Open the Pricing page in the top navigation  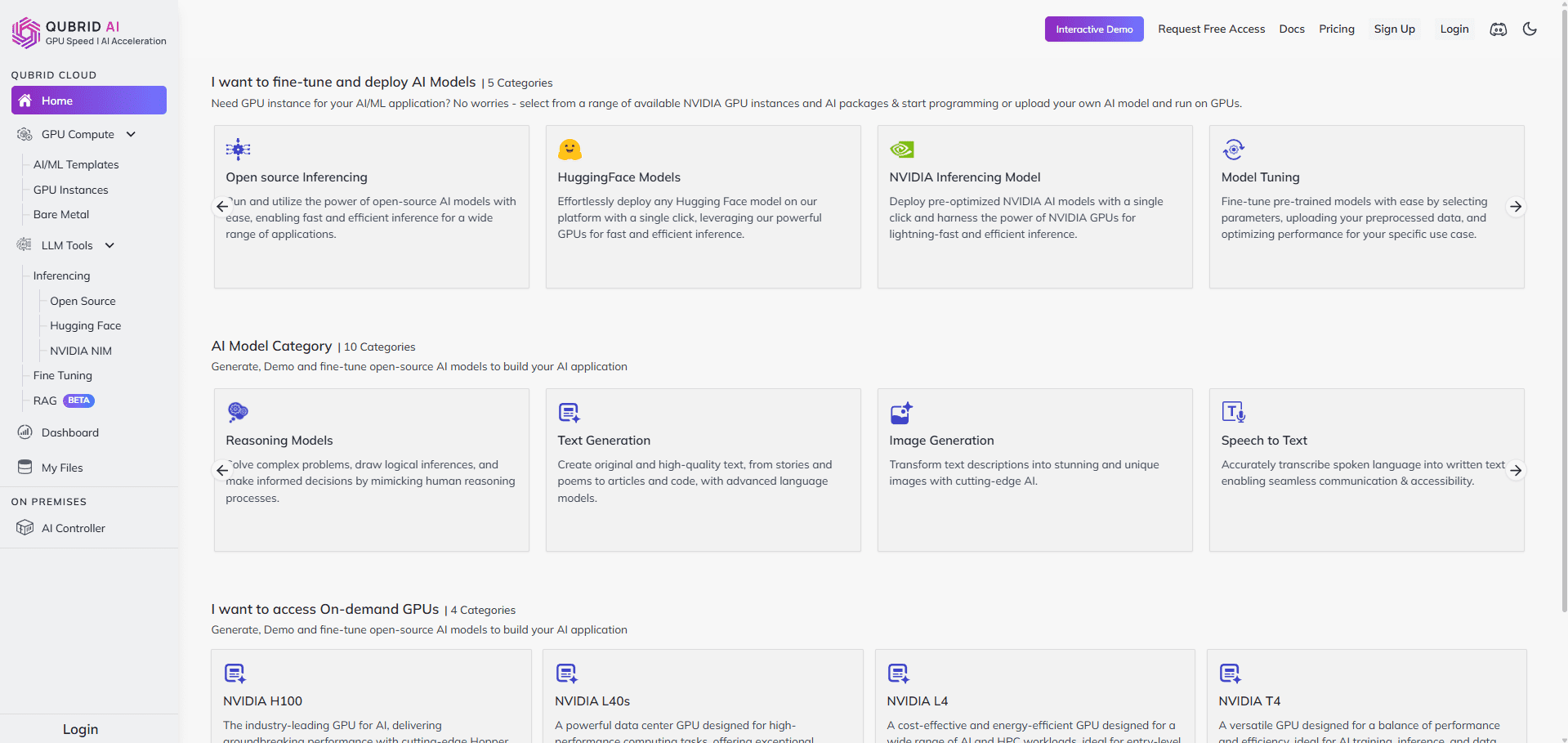point(1336,29)
